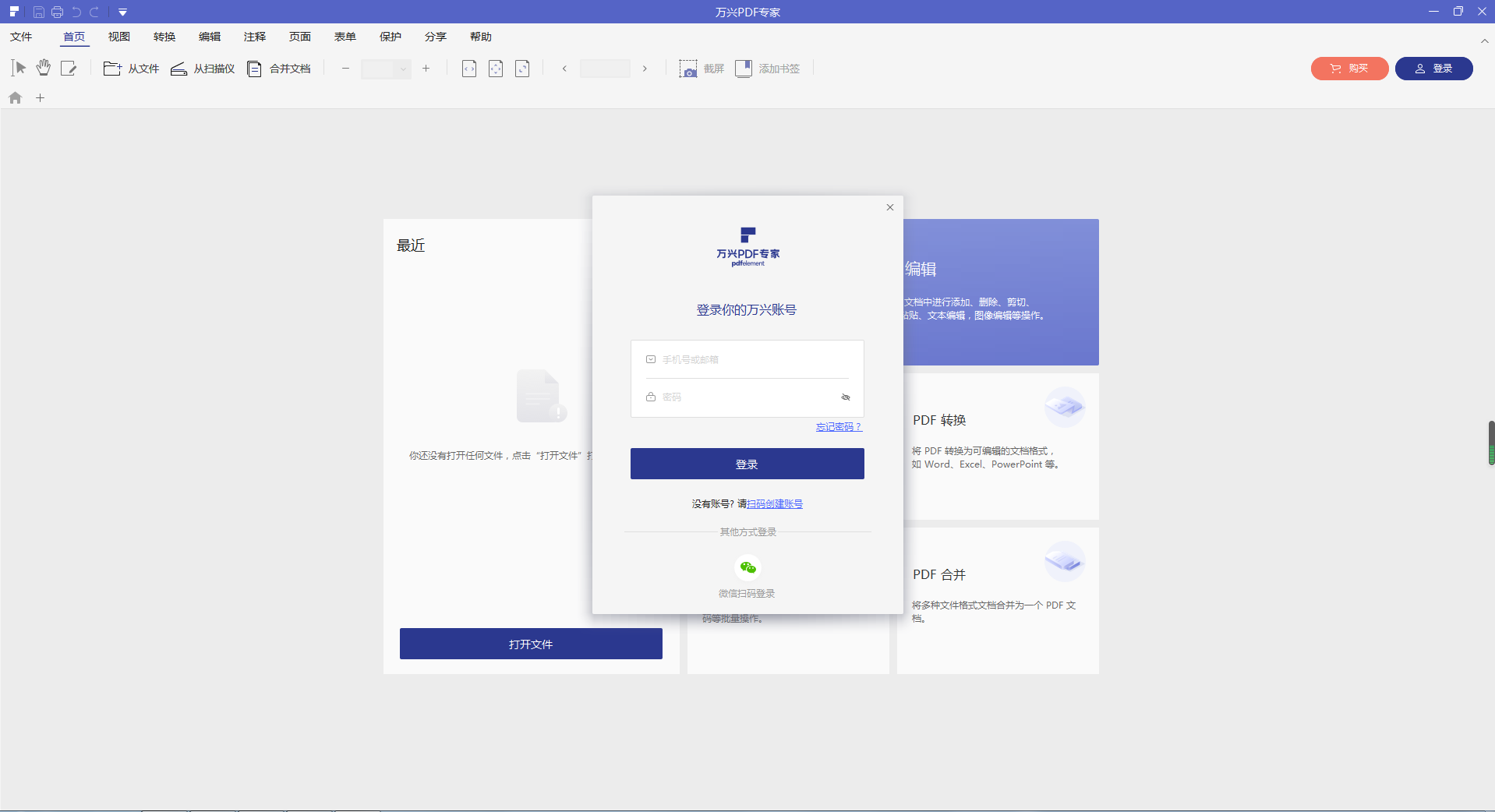Add a bookmark (添加书签)

click(x=768, y=69)
